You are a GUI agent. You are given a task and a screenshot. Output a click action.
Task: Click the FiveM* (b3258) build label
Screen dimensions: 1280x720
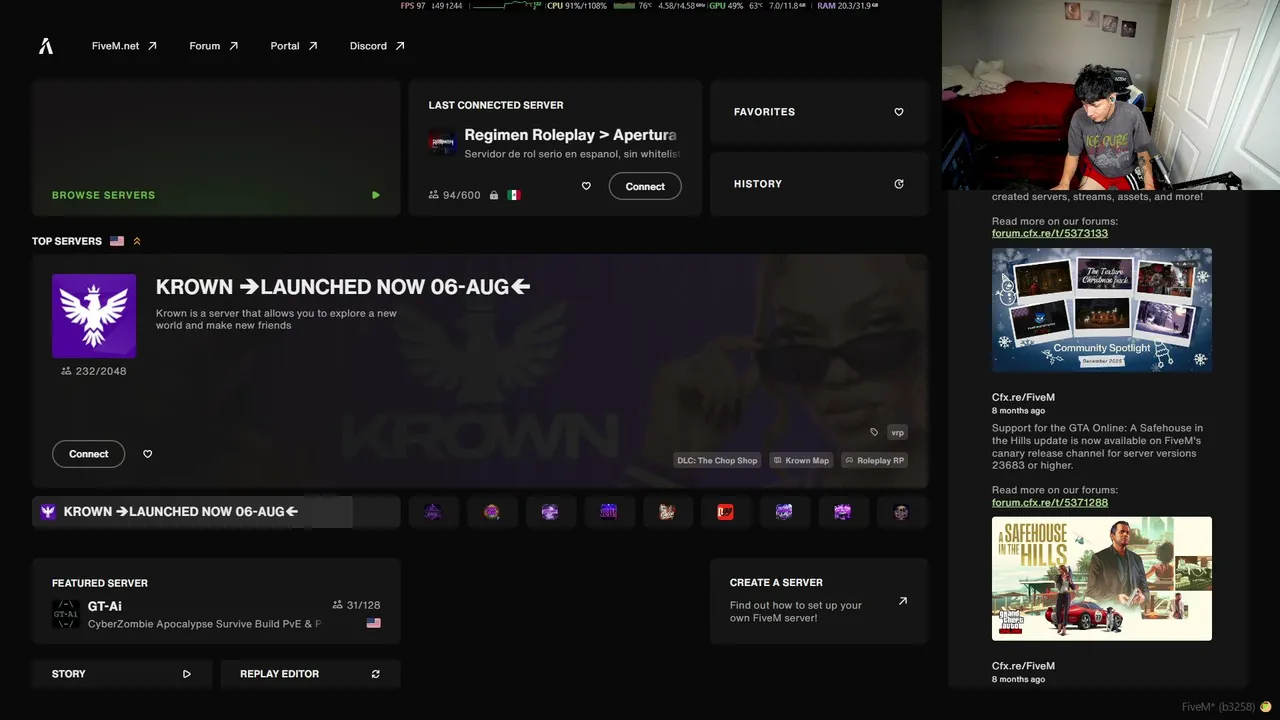coord(1218,707)
